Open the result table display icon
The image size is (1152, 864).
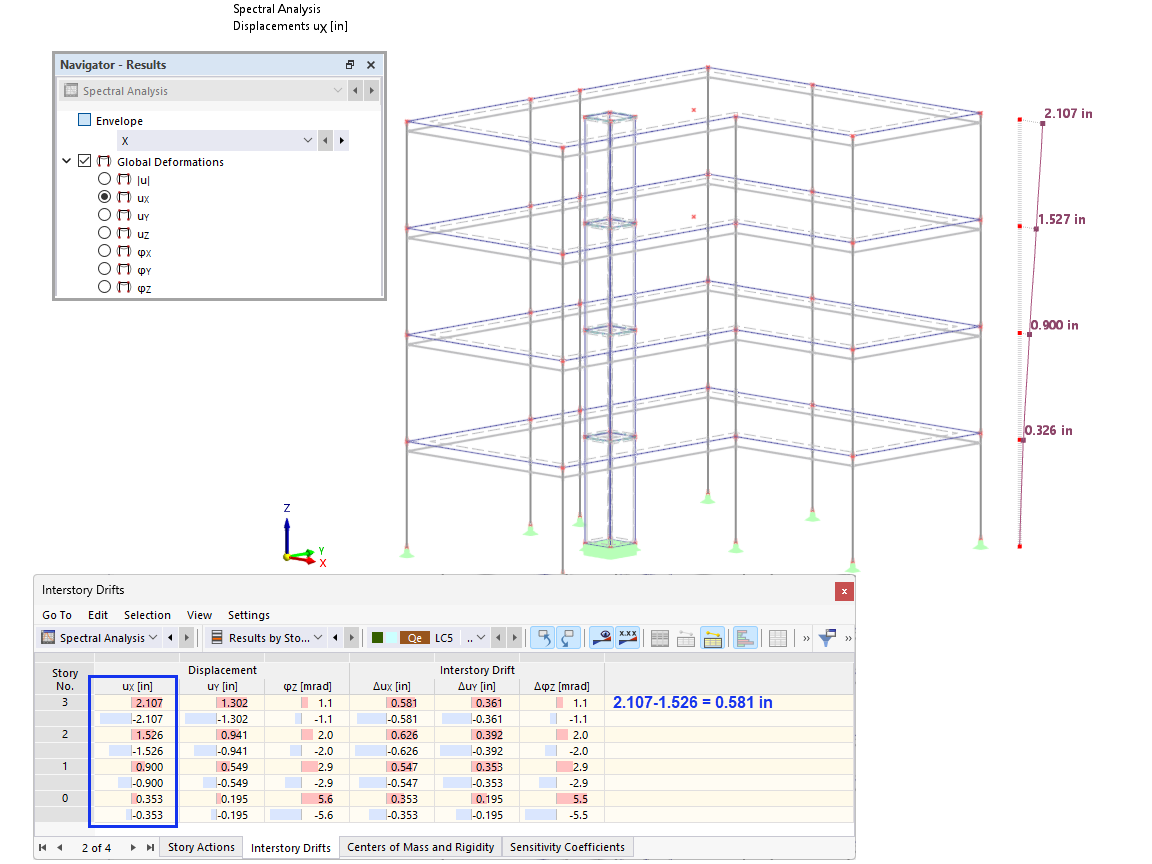777,637
